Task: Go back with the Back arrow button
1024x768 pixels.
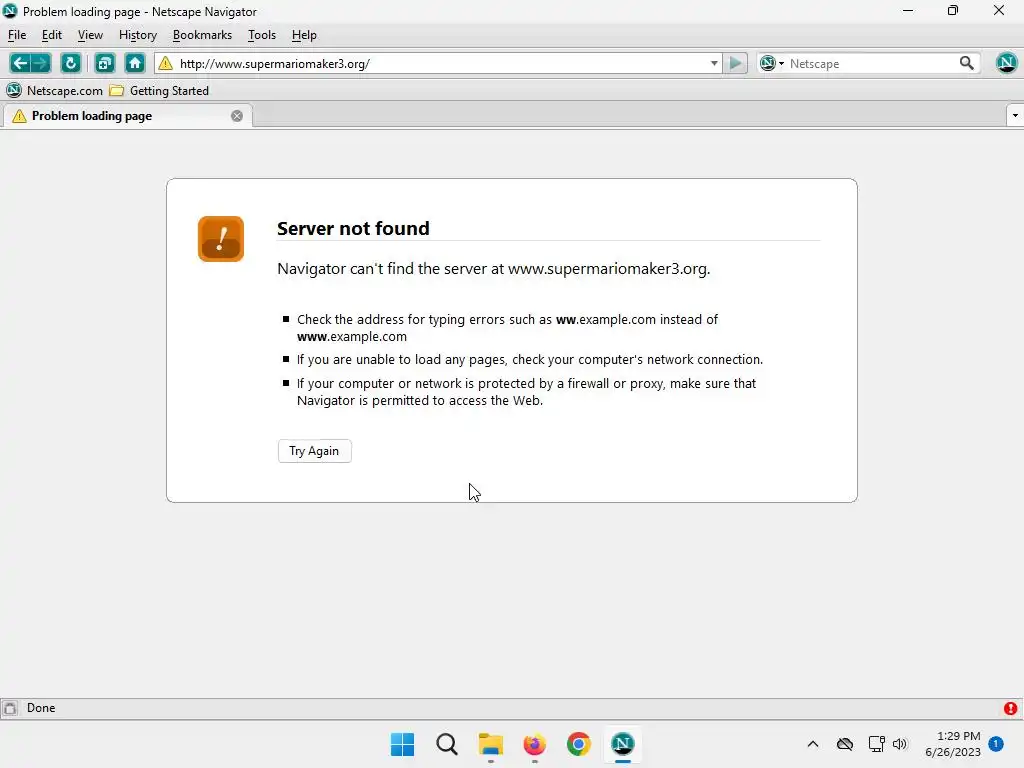Action: pyautogui.click(x=20, y=63)
